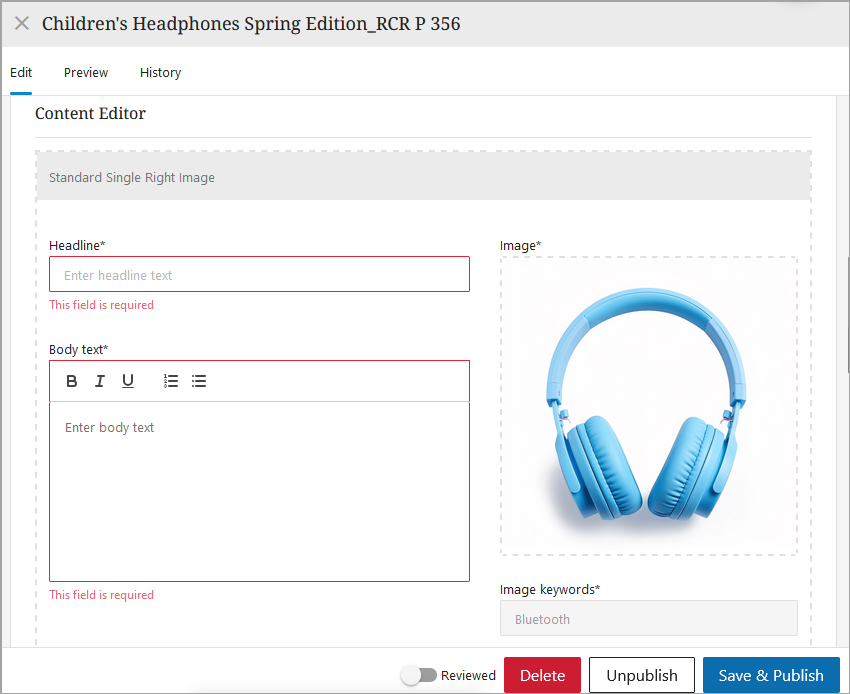The height and width of the screenshot is (694, 850).
Task: Toggle the Reviewed switch
Action: (419, 675)
